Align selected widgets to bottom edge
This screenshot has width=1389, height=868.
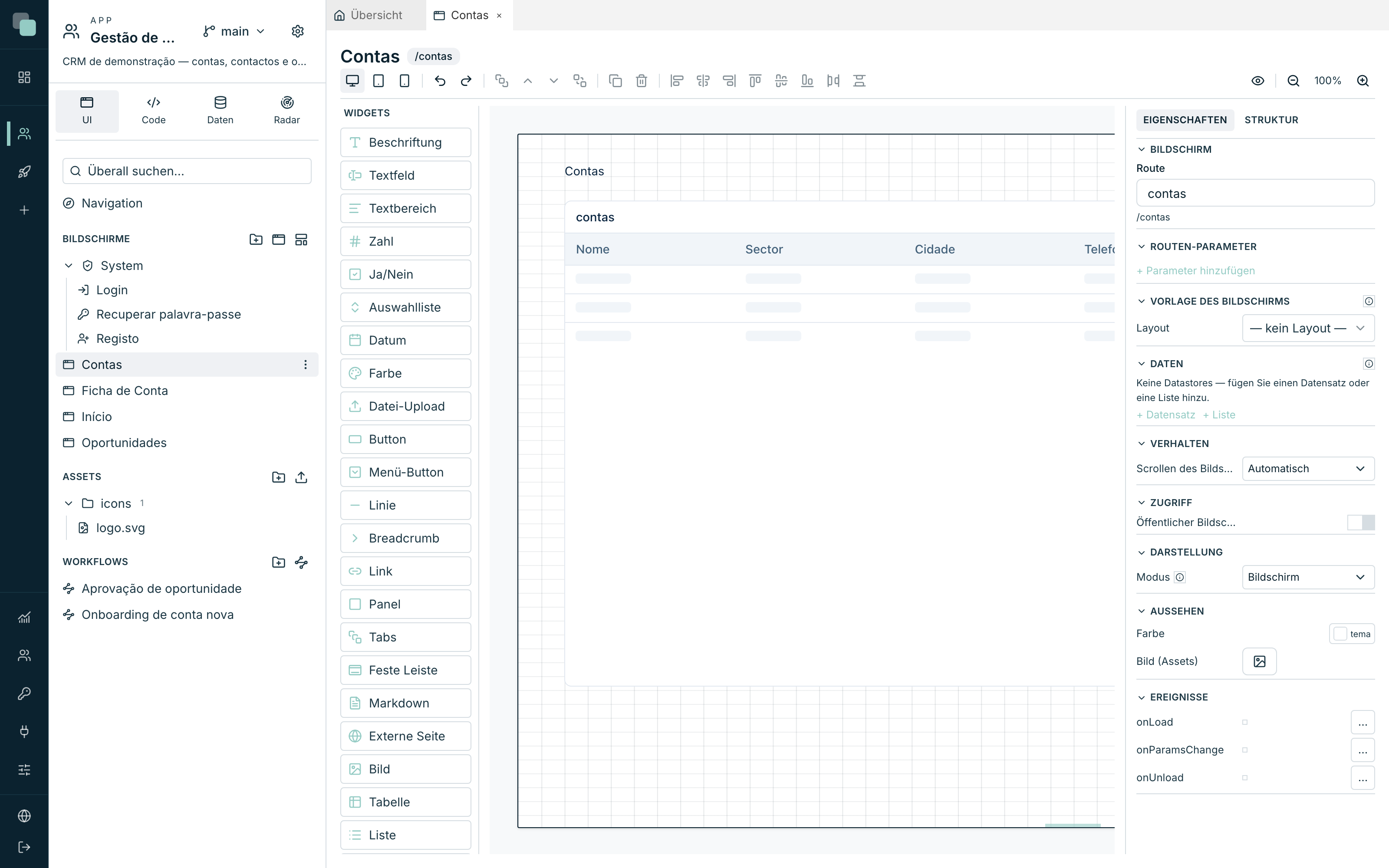coord(807,81)
